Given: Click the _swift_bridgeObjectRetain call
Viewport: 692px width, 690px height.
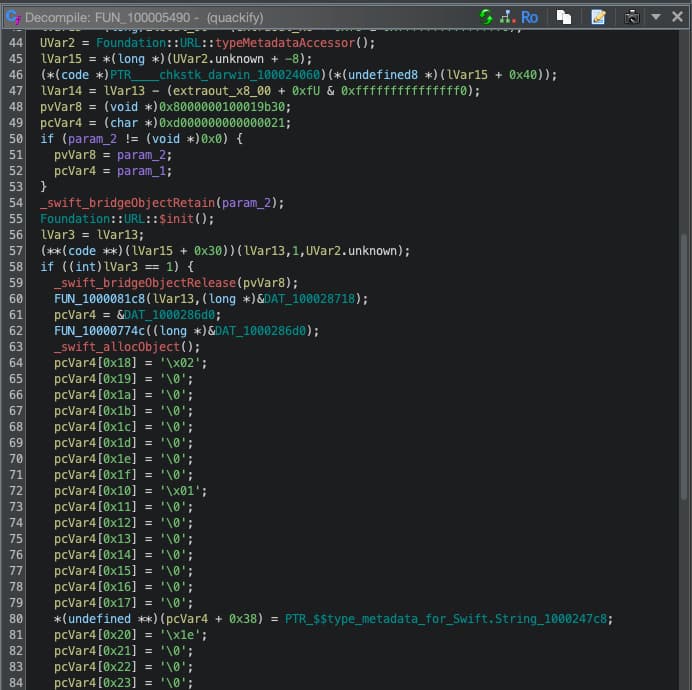Looking at the screenshot, I should coord(129,203).
